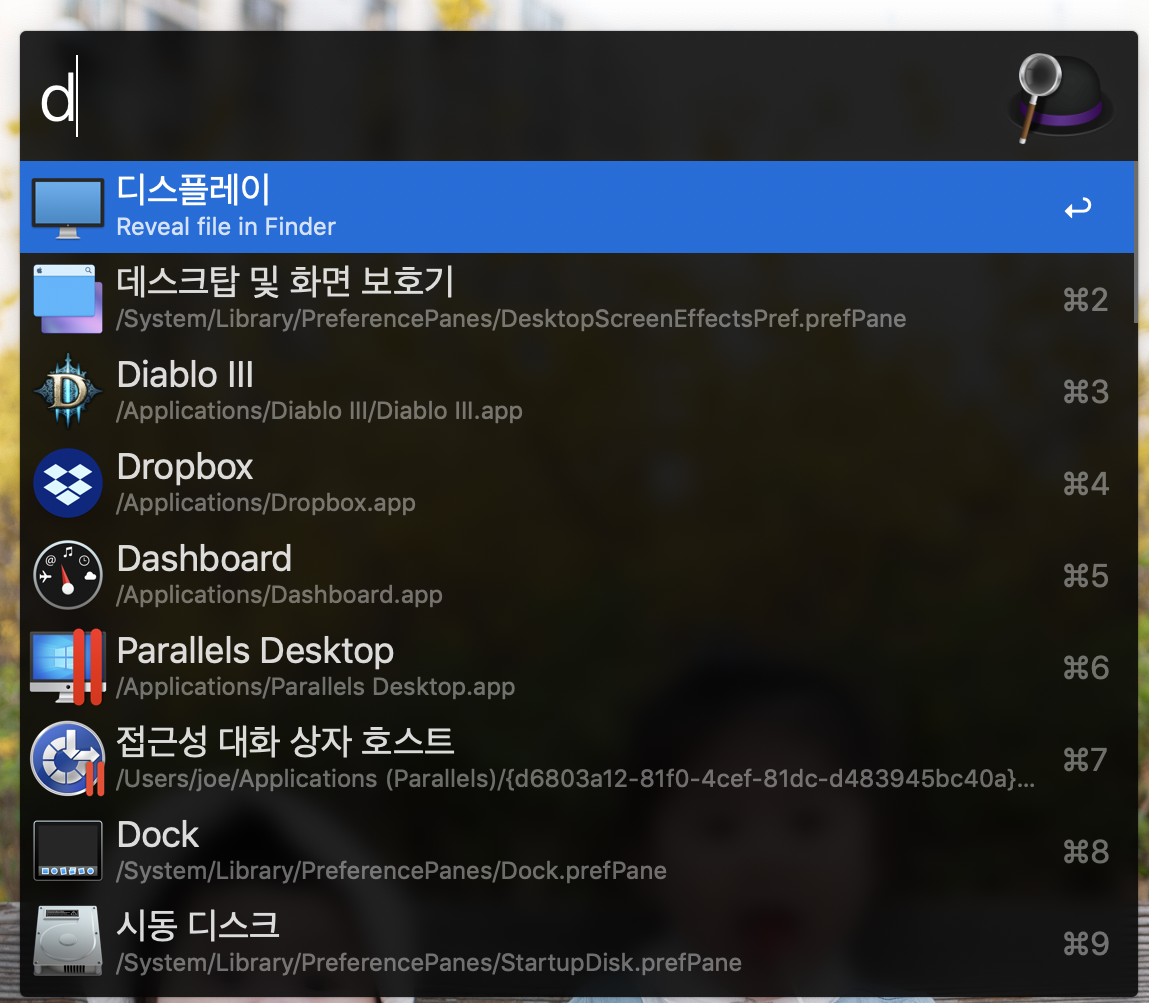This screenshot has height=1003, width=1149.
Task: Click the ⌘6 shortcut label
Action: coord(1085,668)
